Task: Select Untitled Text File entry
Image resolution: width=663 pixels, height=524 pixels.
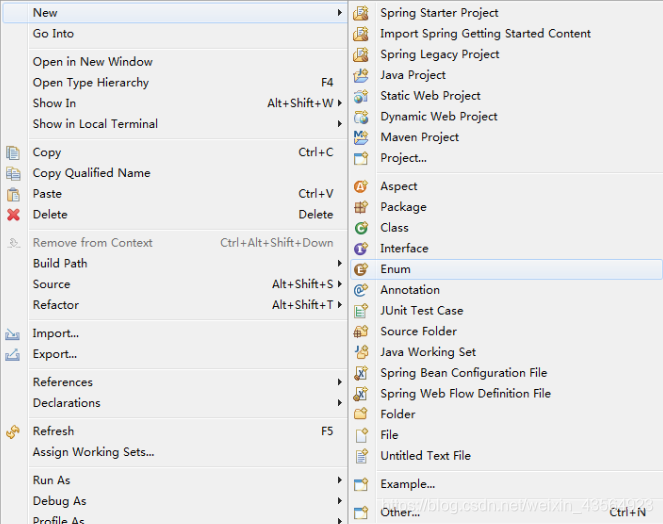Action: [506, 456]
